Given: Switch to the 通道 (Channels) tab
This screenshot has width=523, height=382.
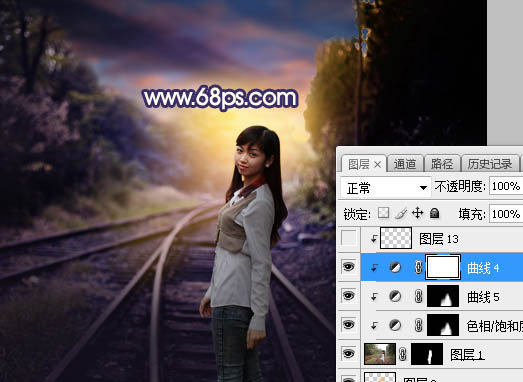Looking at the screenshot, I should (405, 164).
